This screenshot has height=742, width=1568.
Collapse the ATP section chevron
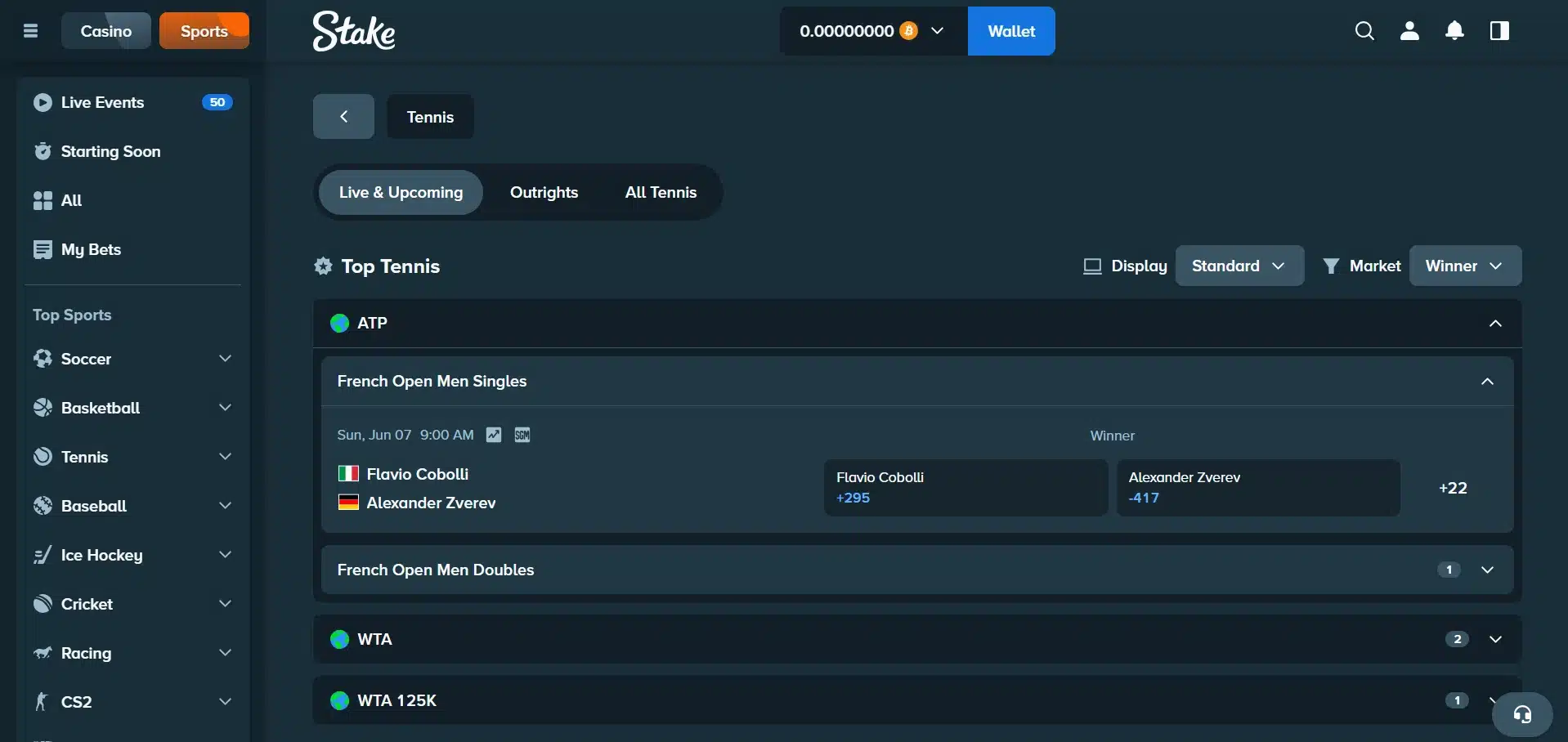click(1495, 324)
